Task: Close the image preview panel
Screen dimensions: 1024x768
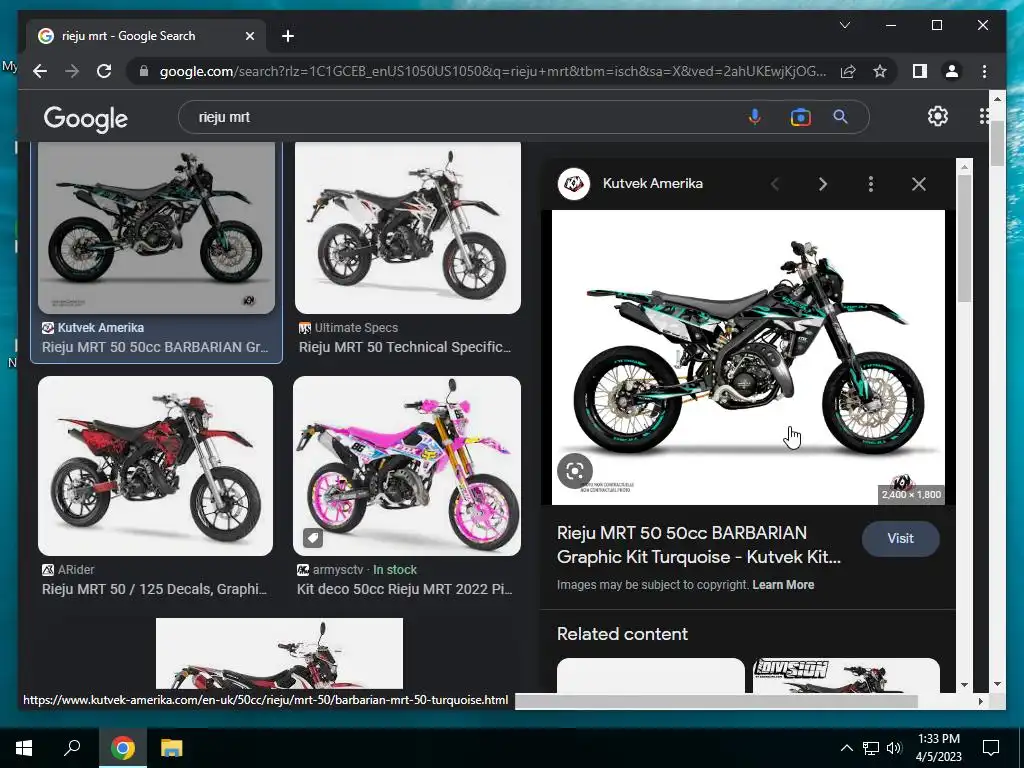Action: (919, 184)
